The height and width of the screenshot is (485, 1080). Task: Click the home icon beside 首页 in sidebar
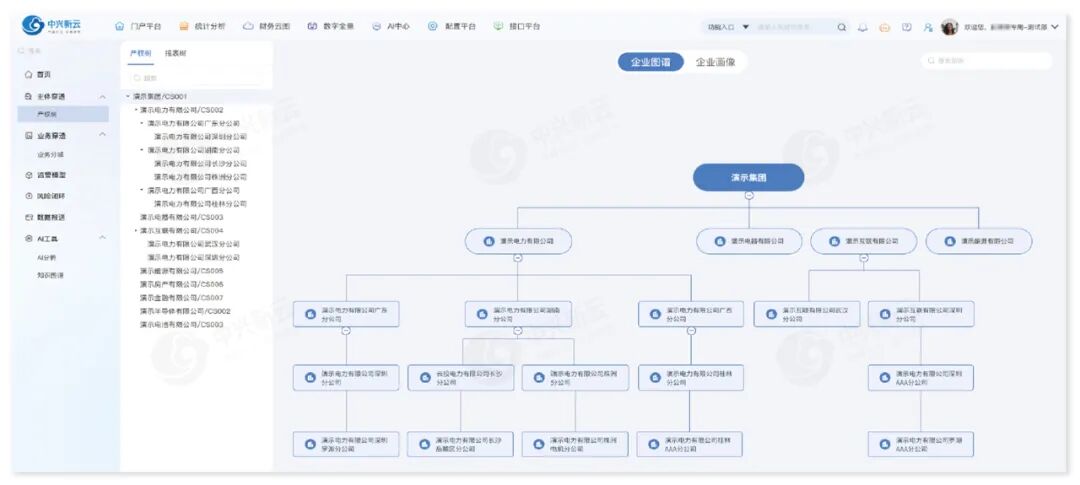tap(28, 75)
